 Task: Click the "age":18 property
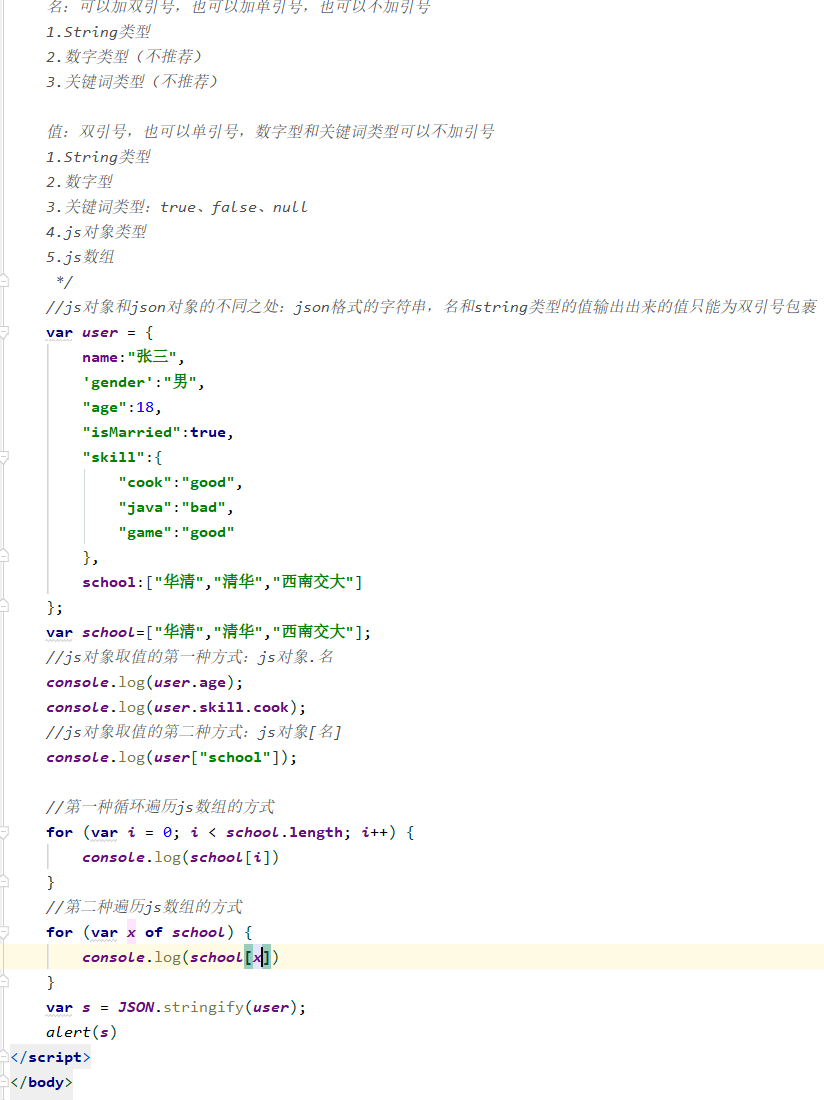point(122,408)
